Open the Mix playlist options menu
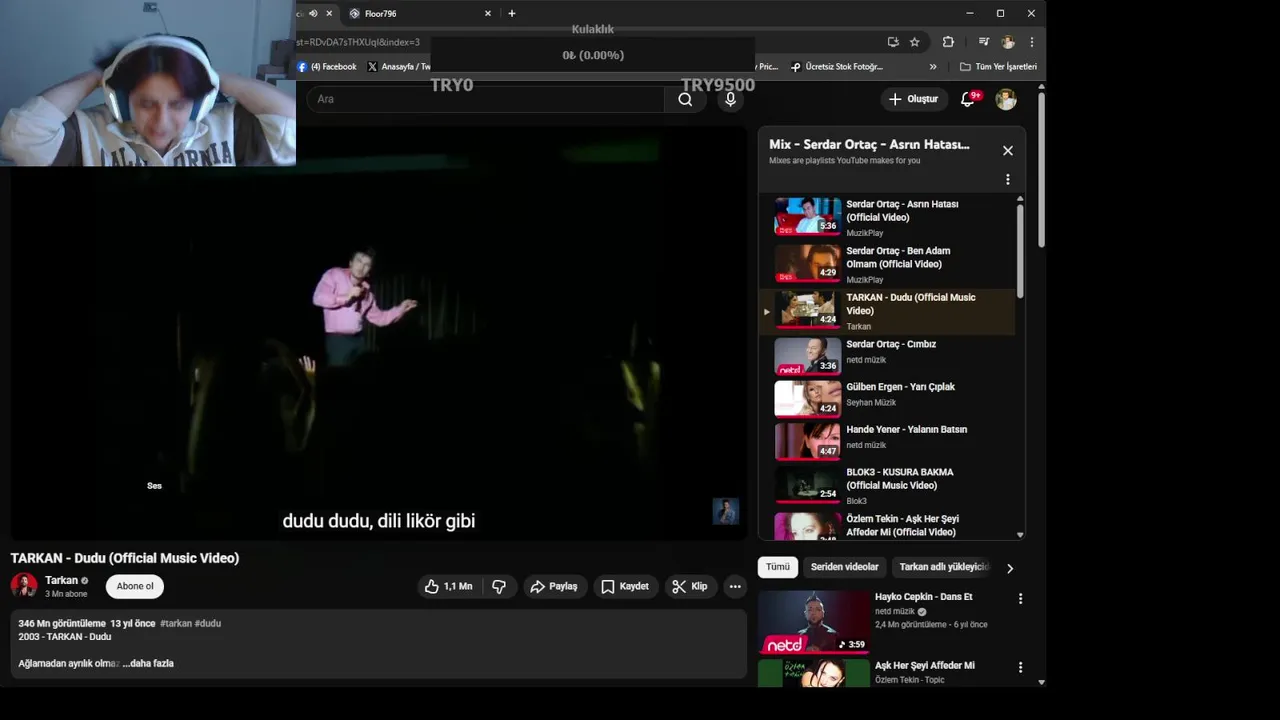1280x720 pixels. pos(1008,179)
